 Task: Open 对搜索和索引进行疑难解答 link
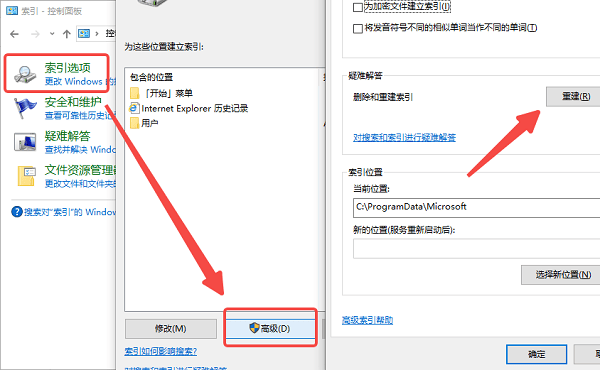coord(404,137)
